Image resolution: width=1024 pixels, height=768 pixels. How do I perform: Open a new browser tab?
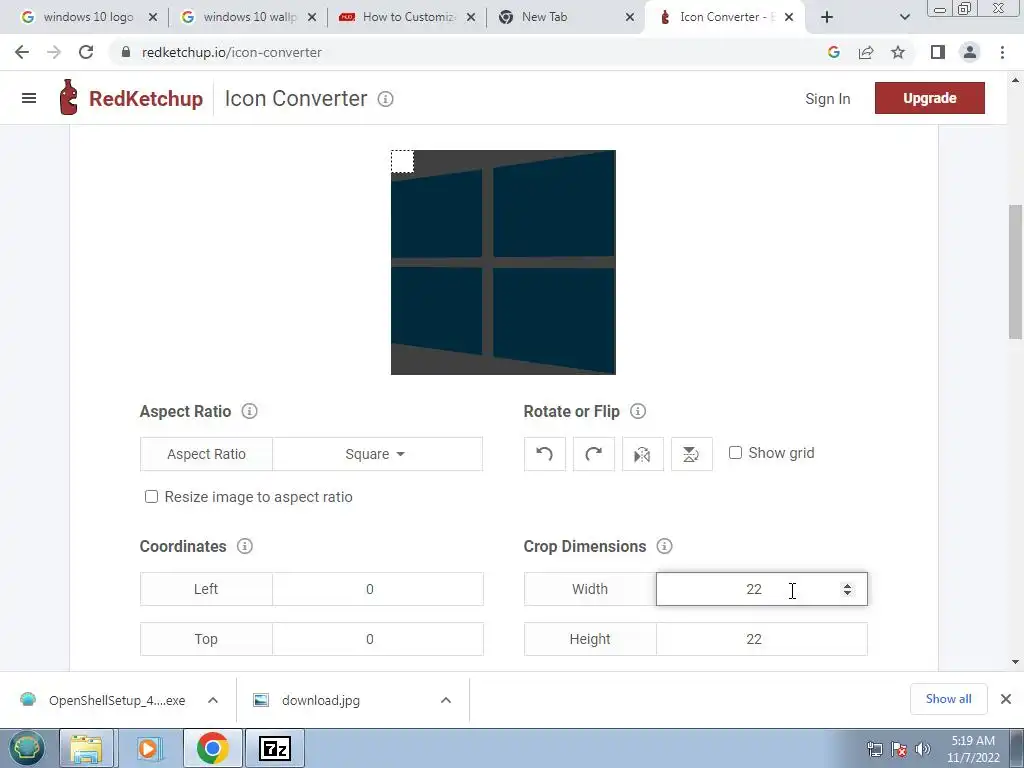tap(827, 17)
